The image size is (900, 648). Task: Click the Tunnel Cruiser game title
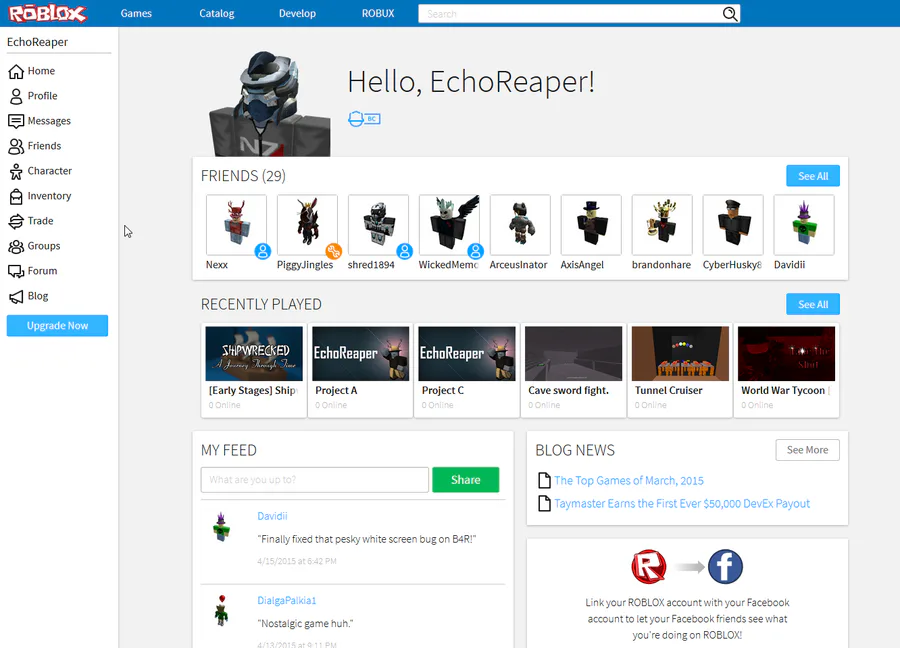[669, 390]
